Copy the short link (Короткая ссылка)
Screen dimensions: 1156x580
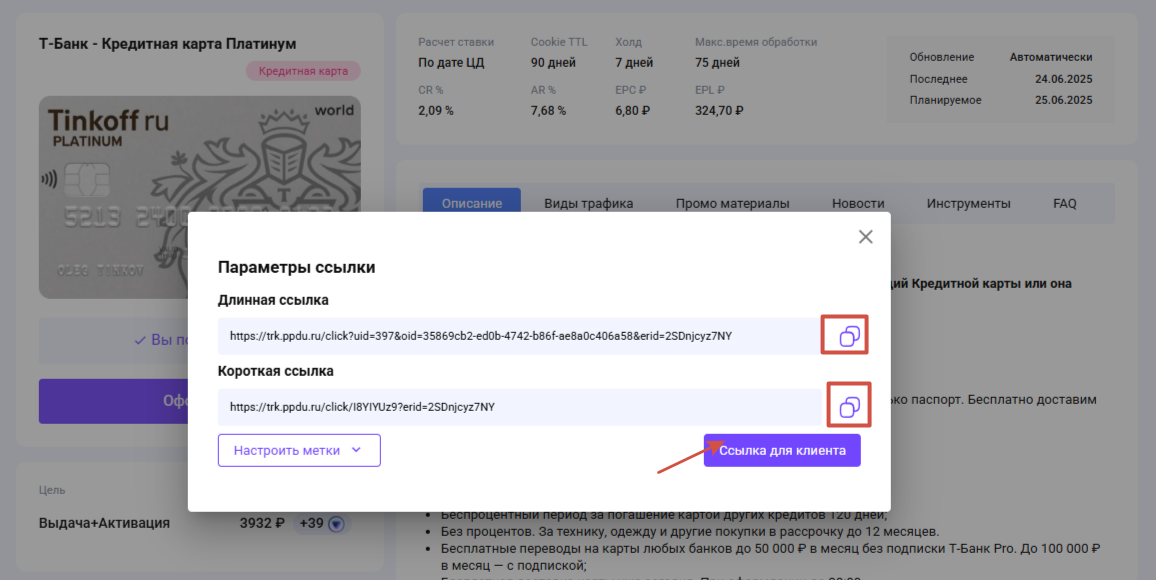pyautogui.click(x=849, y=407)
